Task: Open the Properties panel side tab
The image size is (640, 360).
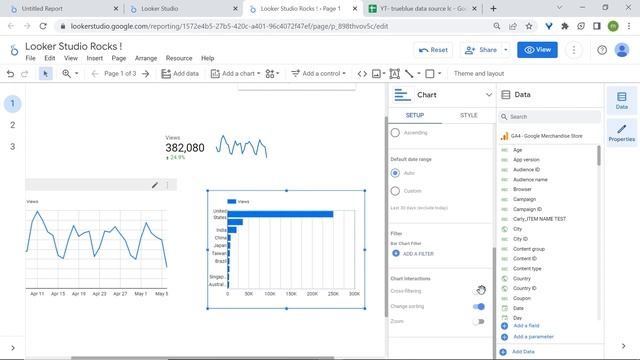Action: coord(622,133)
